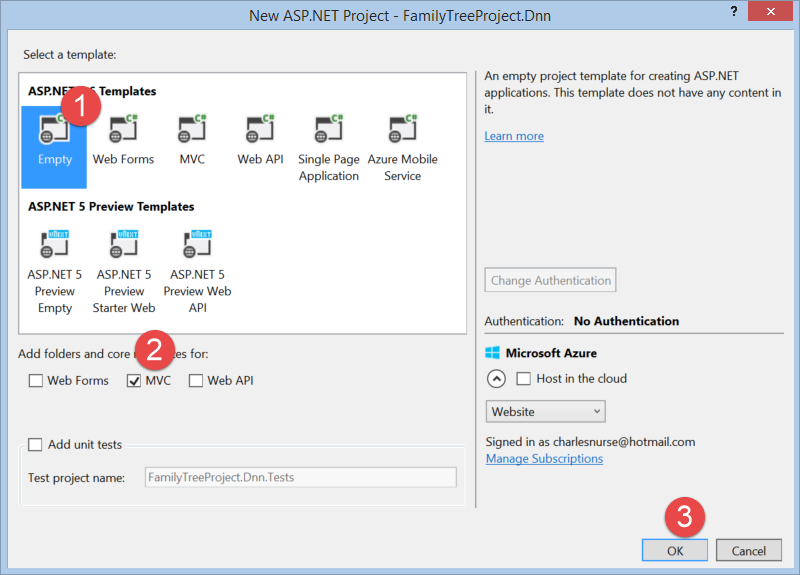This screenshot has height=575, width=800.
Task: Enable the Web Forms core references checkbox
Action: [x=36, y=381]
